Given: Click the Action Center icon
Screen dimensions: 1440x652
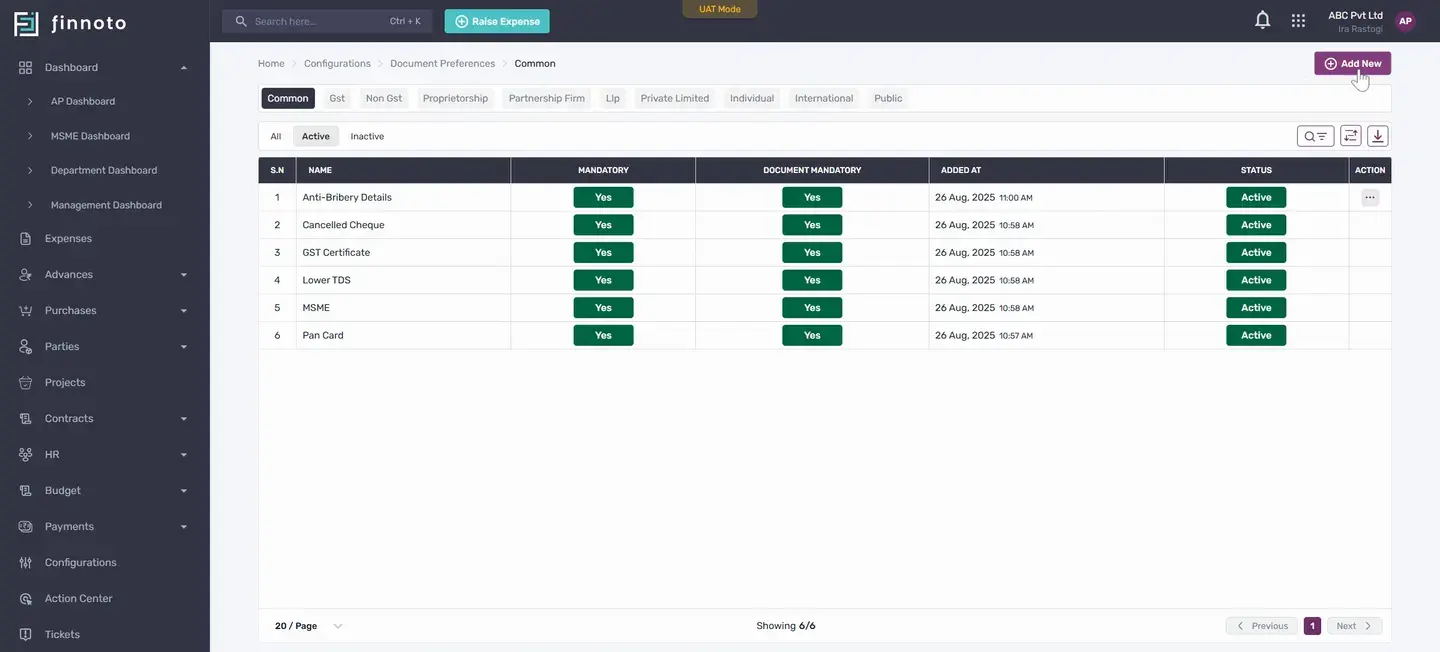Looking at the screenshot, I should (26, 598).
